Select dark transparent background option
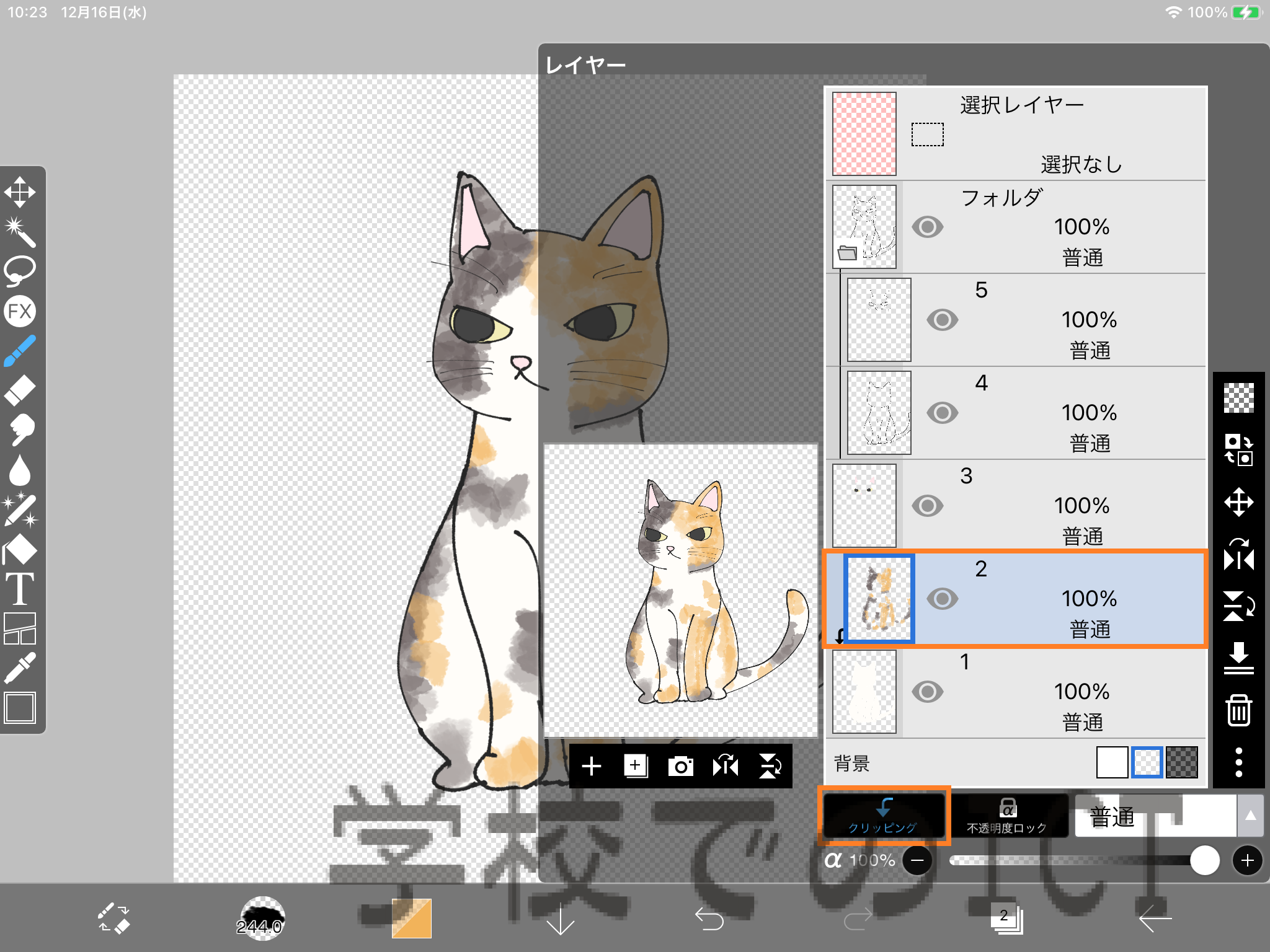The width and height of the screenshot is (1270, 952). click(1182, 762)
